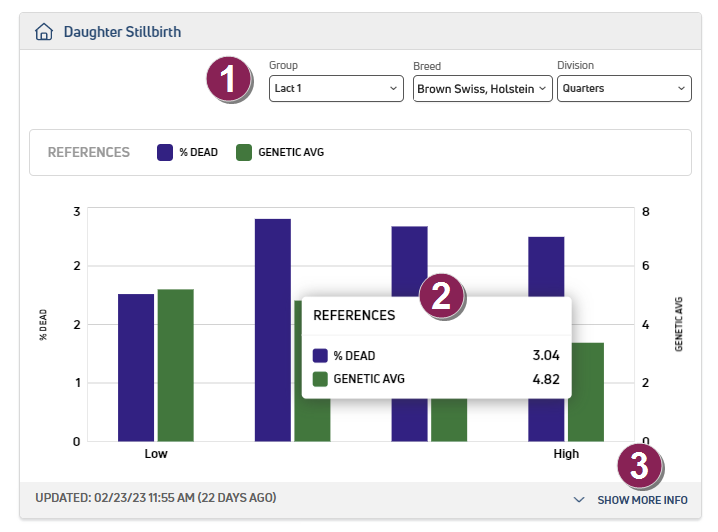This screenshot has height=532, width=718.
Task: Open the Division dropdown showing Quarters
Action: click(624, 89)
